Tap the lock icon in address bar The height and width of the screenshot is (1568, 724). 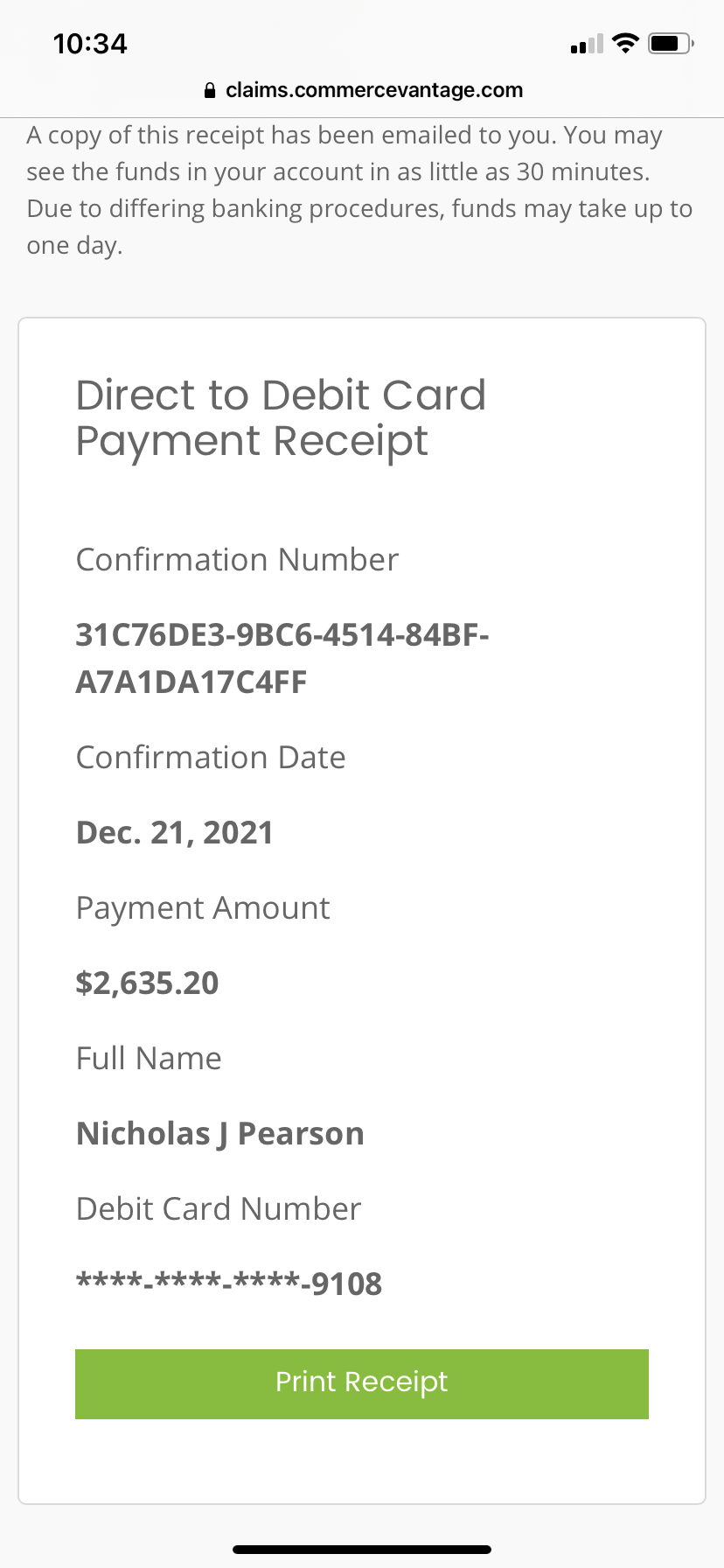(x=209, y=90)
